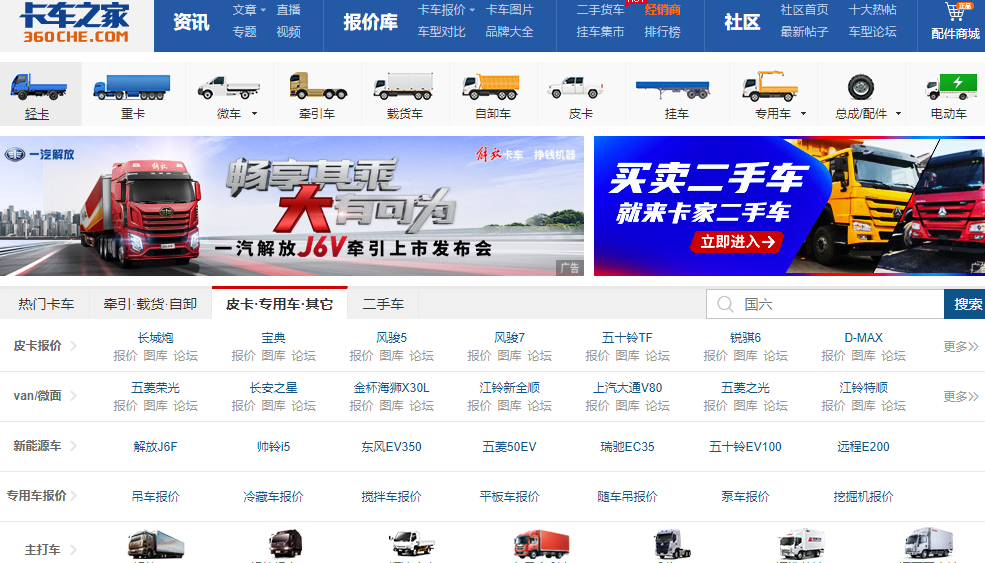
Task: Open the 五菱荣光 link
Action: coord(155,388)
